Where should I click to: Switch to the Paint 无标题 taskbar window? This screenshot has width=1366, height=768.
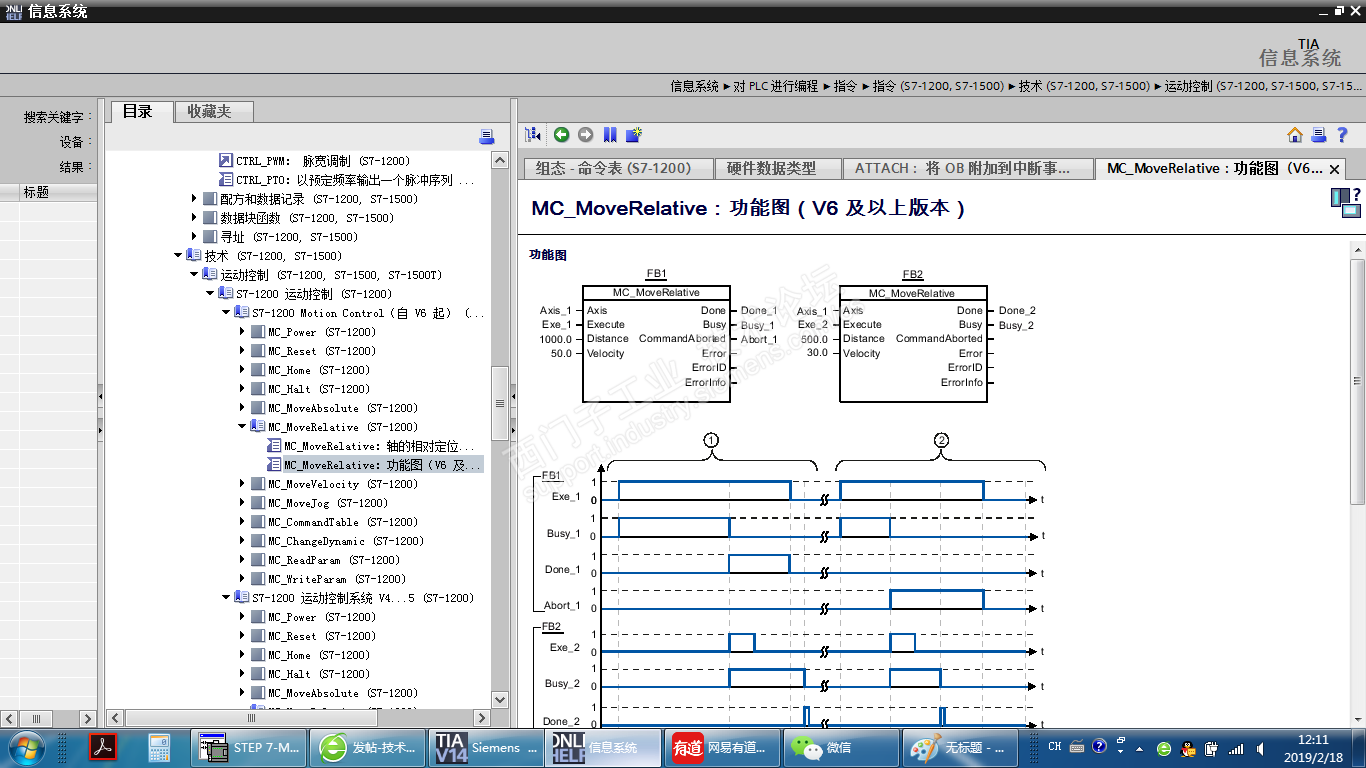point(958,747)
